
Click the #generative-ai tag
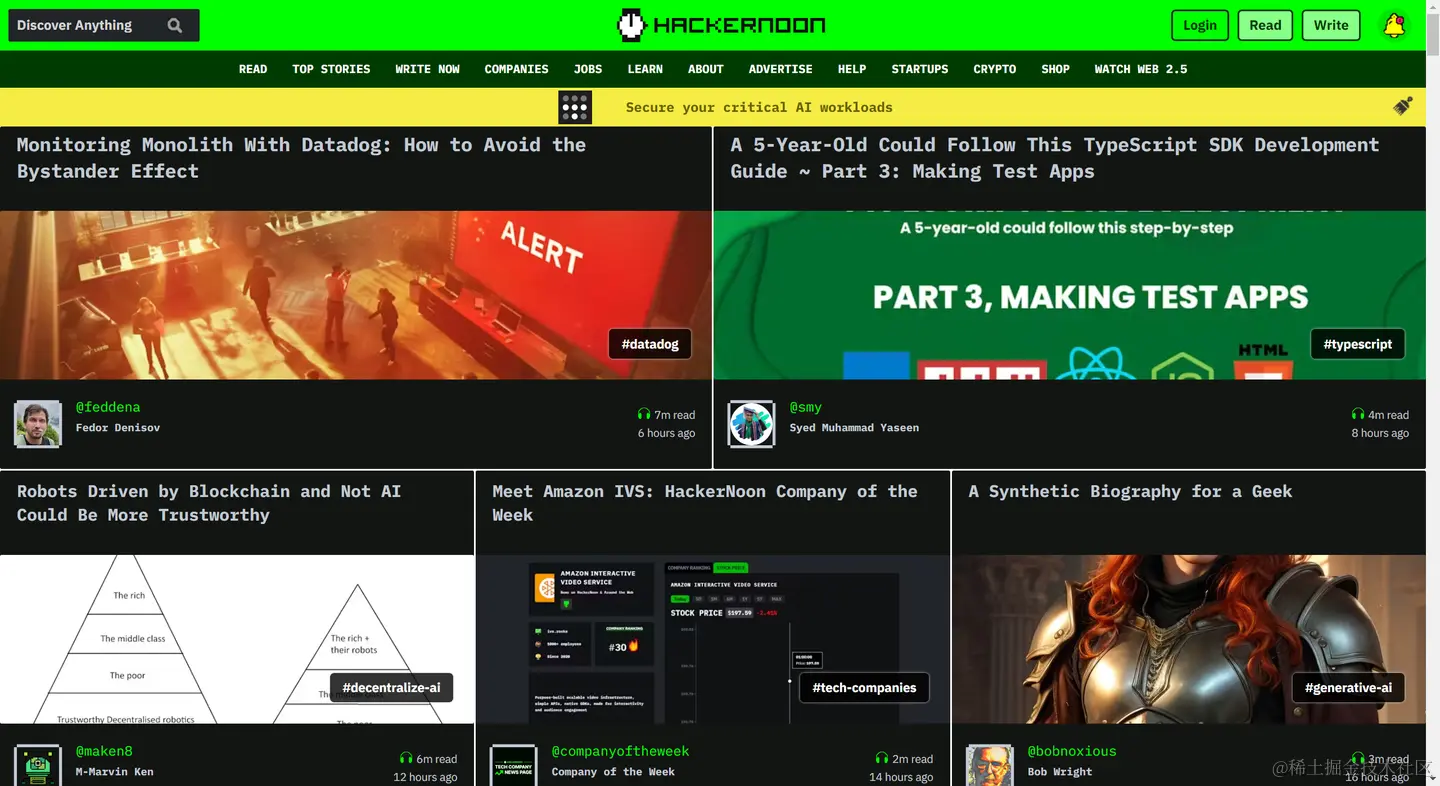click(x=1348, y=688)
